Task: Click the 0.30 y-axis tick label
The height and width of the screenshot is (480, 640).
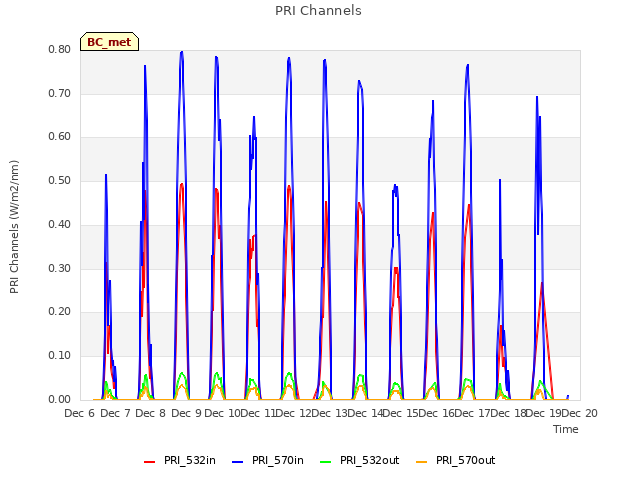Action: coord(60,268)
